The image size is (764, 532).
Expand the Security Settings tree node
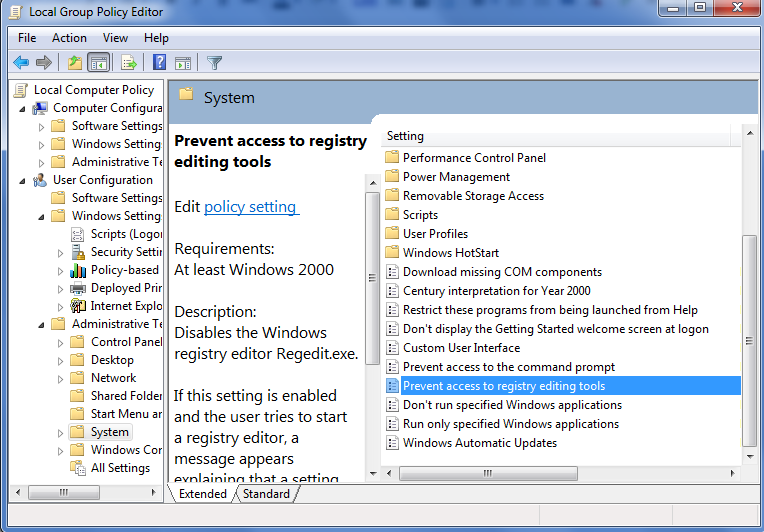coord(60,253)
